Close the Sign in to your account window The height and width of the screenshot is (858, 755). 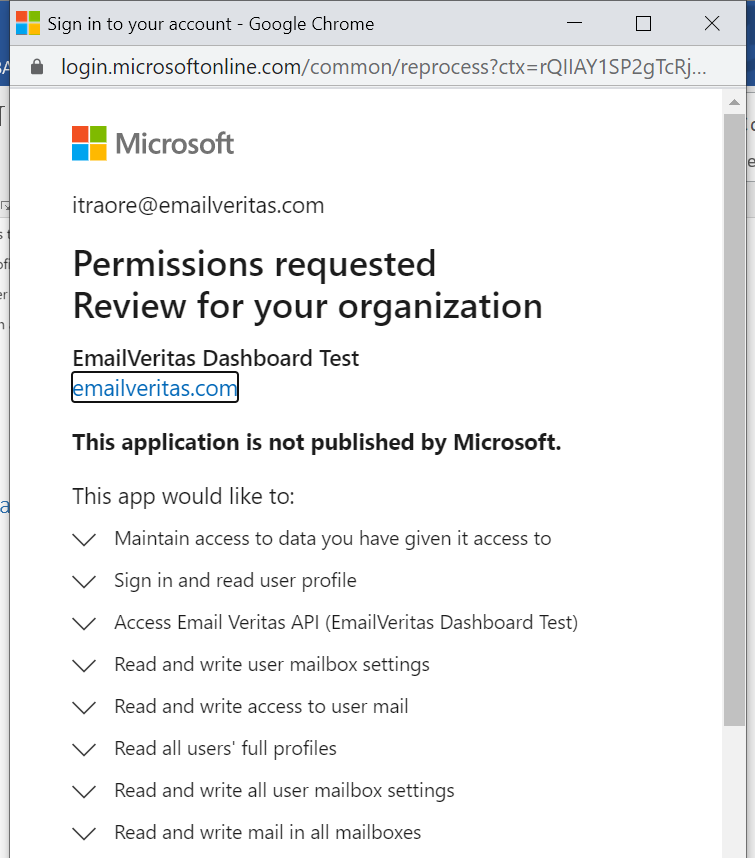click(712, 23)
